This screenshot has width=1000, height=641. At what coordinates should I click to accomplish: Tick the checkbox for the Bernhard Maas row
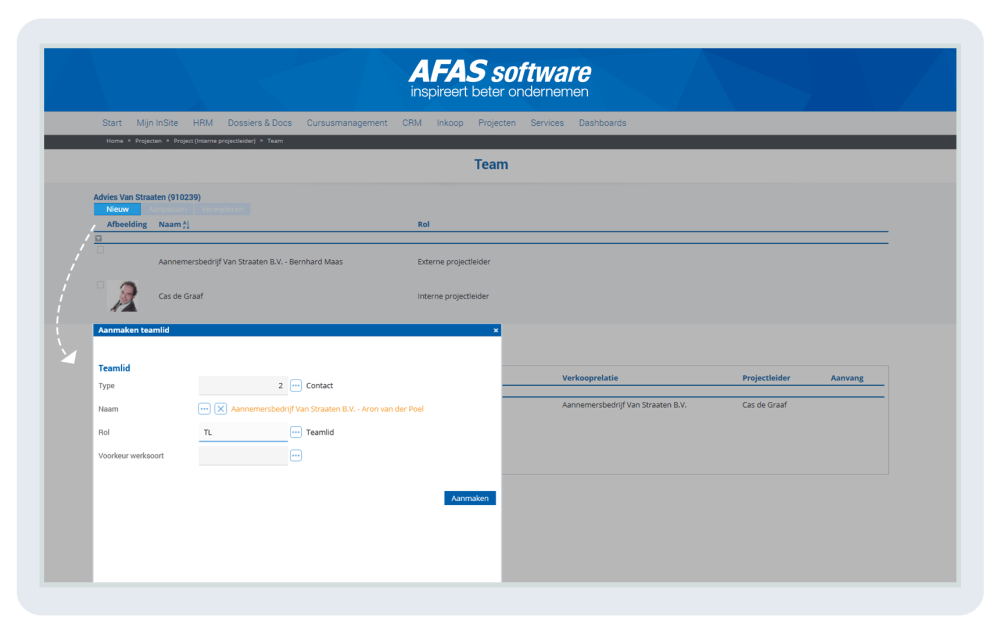pyautogui.click(x=100, y=250)
